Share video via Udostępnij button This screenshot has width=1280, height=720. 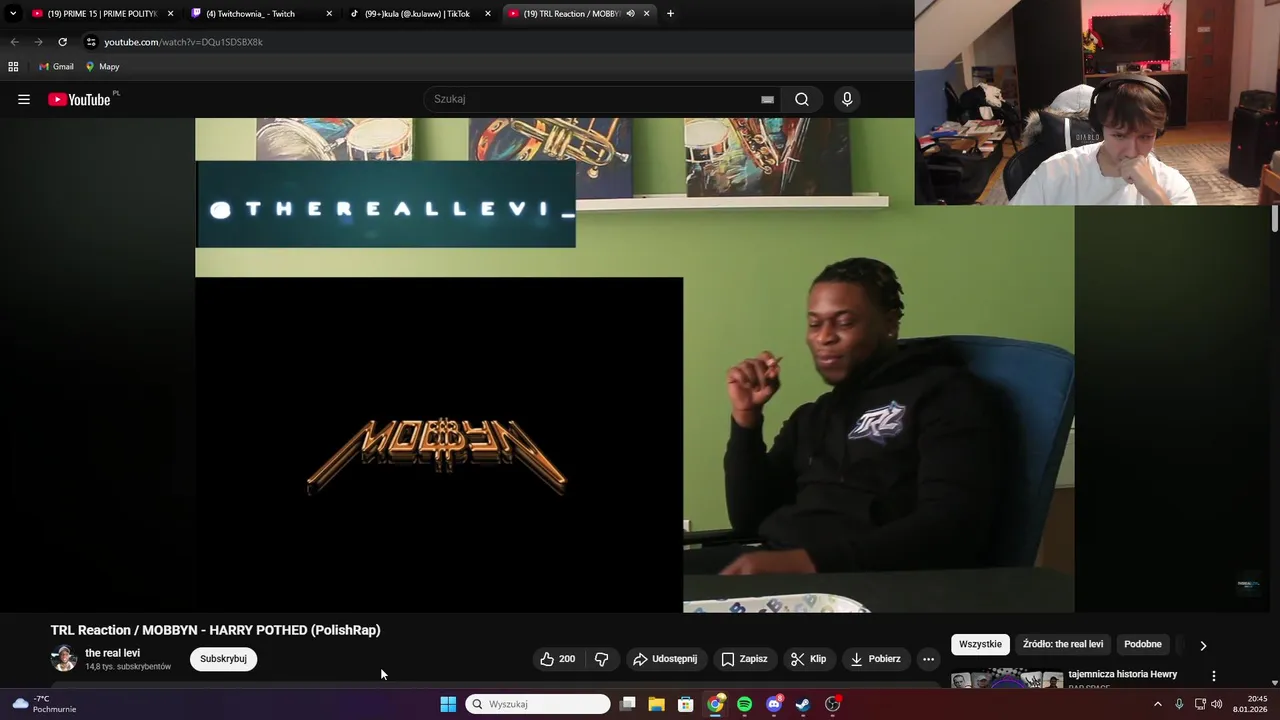(x=665, y=659)
